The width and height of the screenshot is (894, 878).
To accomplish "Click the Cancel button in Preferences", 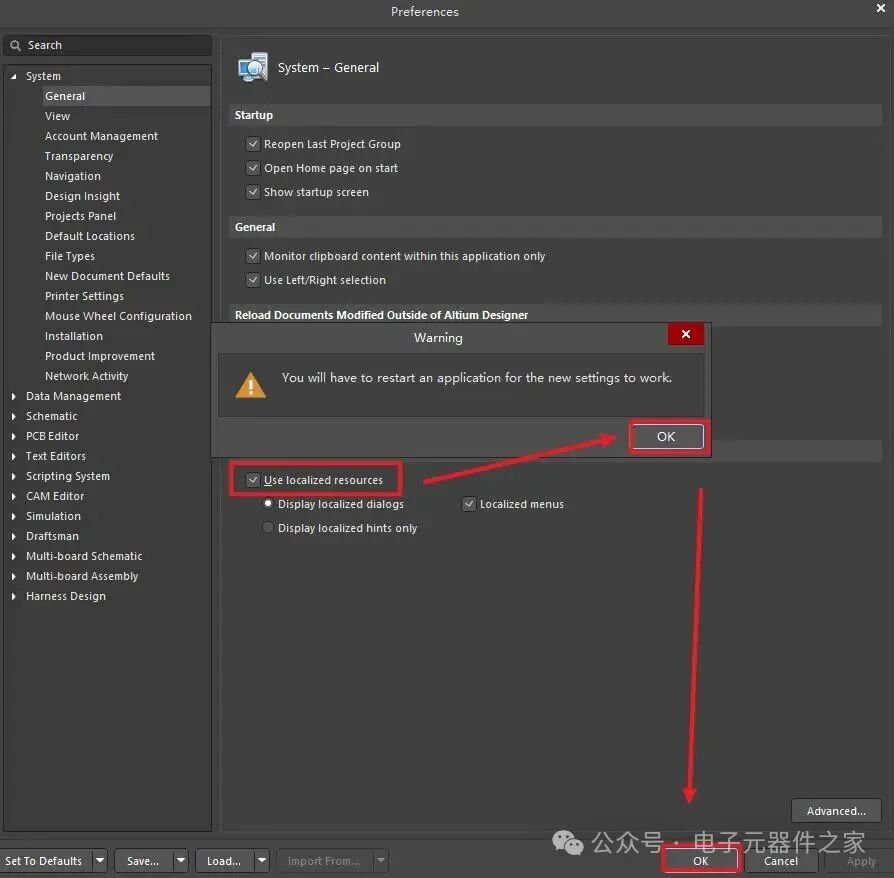I will (781, 861).
